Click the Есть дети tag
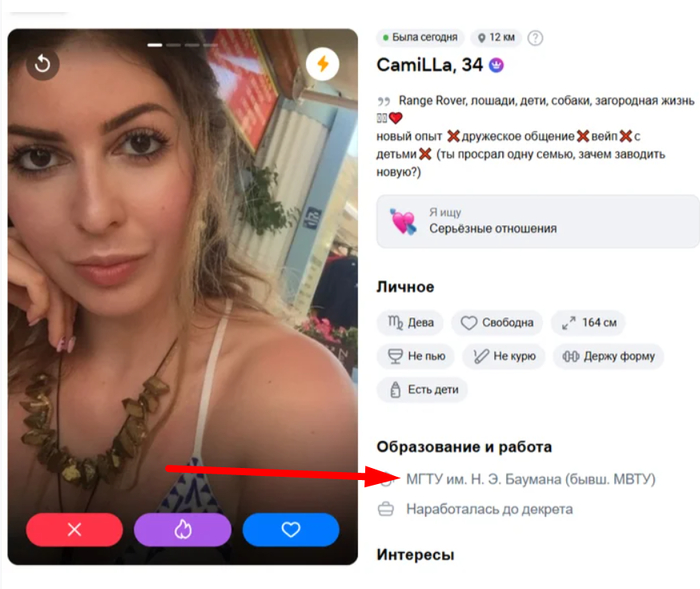Viewport: 700px width, 589px height. tap(422, 389)
